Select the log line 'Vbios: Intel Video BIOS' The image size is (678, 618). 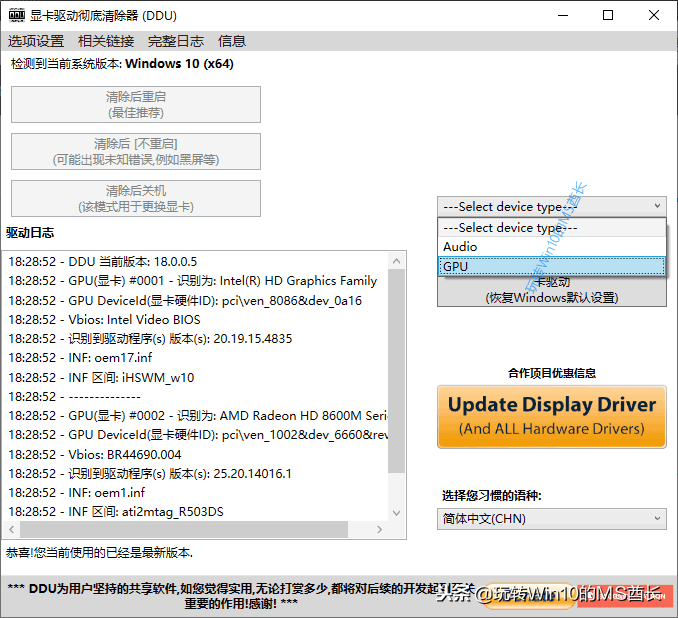coord(104,320)
